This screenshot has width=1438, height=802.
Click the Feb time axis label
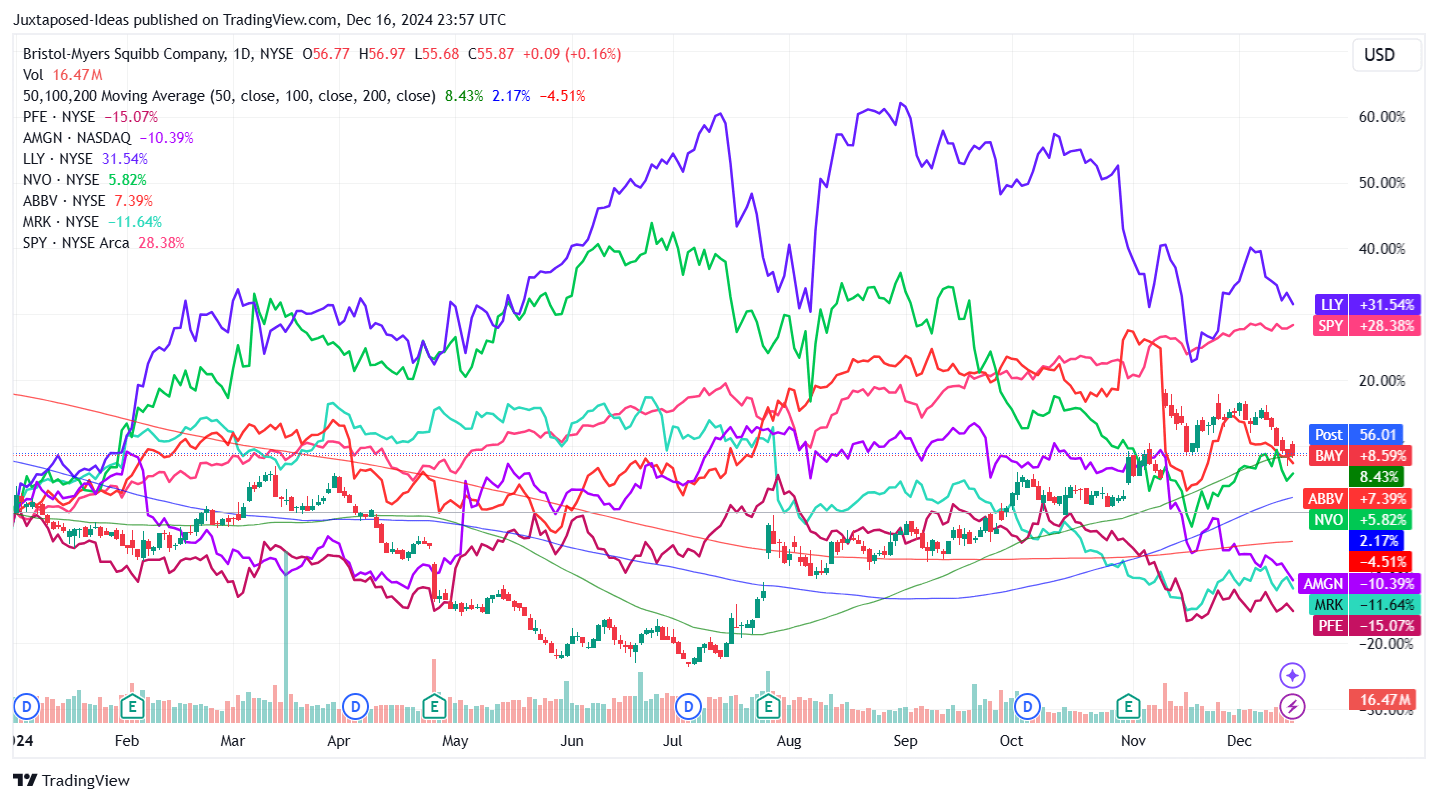(x=126, y=741)
